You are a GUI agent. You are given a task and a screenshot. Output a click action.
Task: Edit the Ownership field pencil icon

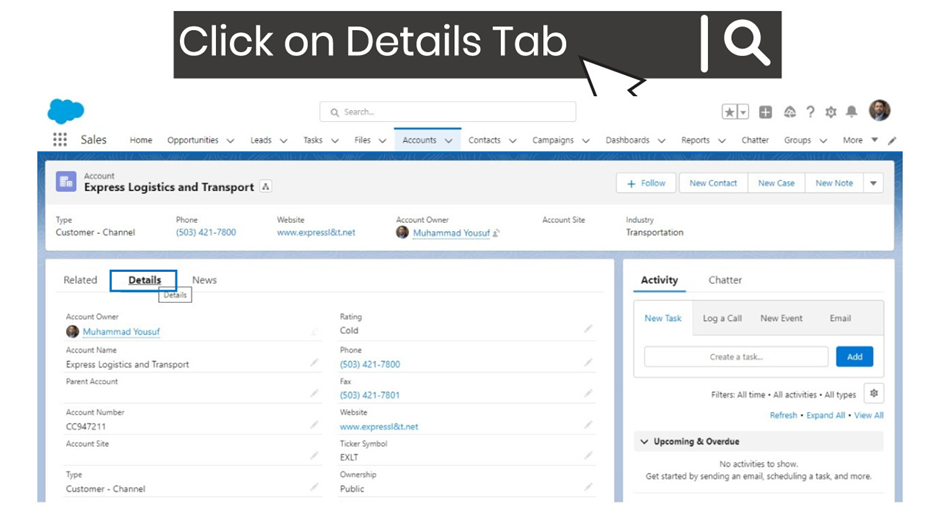coord(588,487)
